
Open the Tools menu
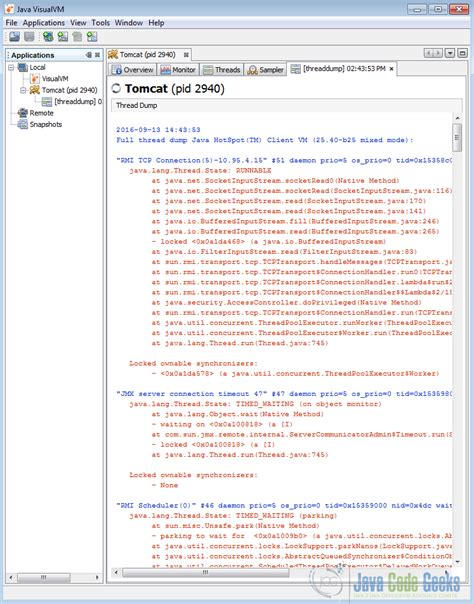(x=100, y=23)
